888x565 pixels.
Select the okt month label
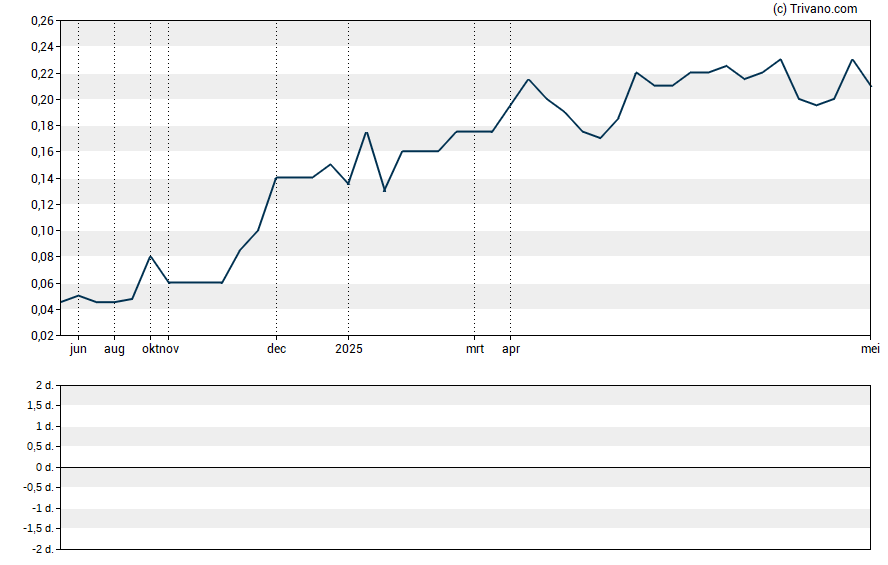151,349
